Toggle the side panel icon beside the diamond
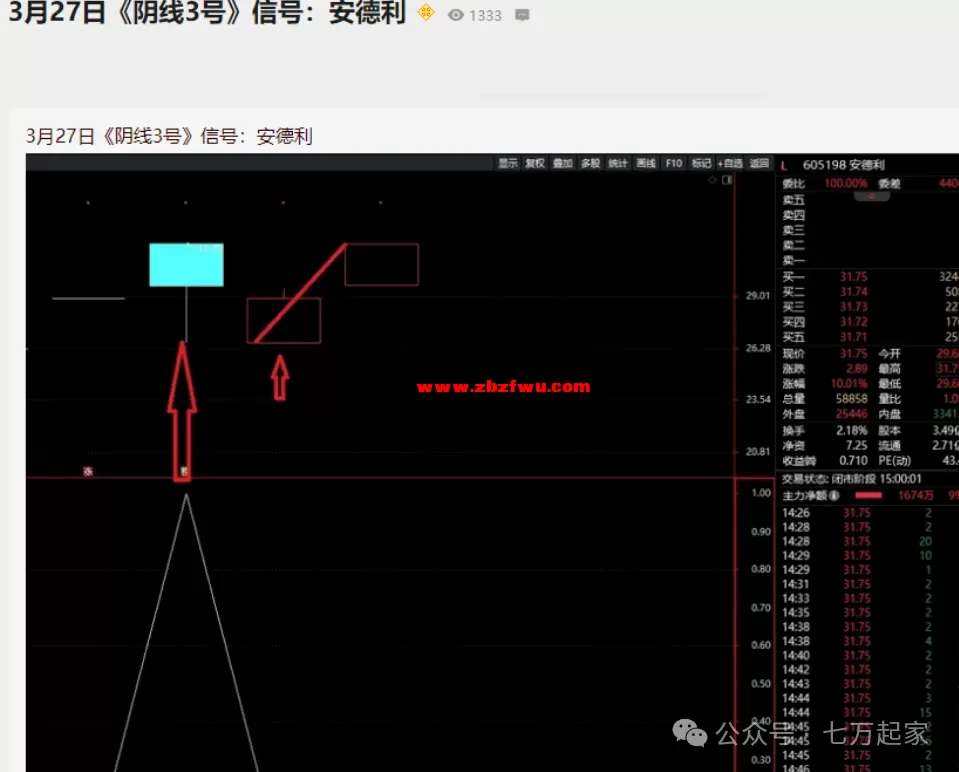The height and width of the screenshot is (772, 959). [727, 180]
